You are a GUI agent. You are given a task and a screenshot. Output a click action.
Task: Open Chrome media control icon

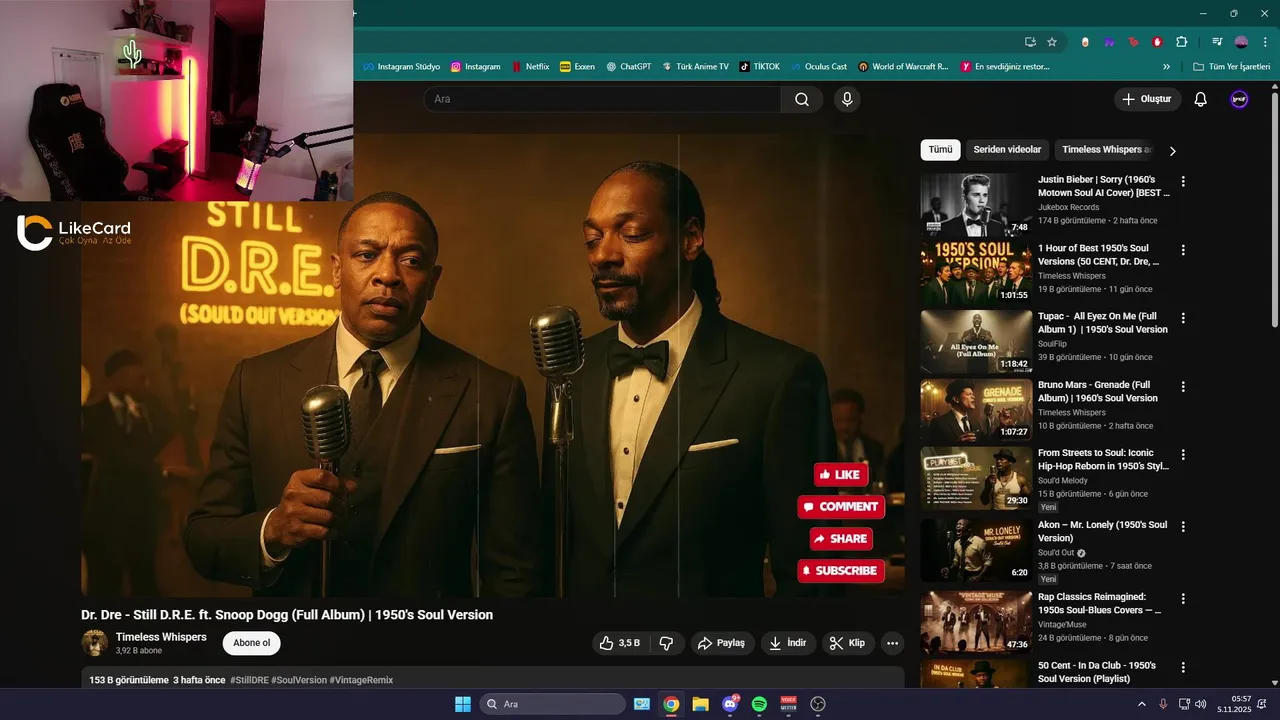pos(1217,42)
